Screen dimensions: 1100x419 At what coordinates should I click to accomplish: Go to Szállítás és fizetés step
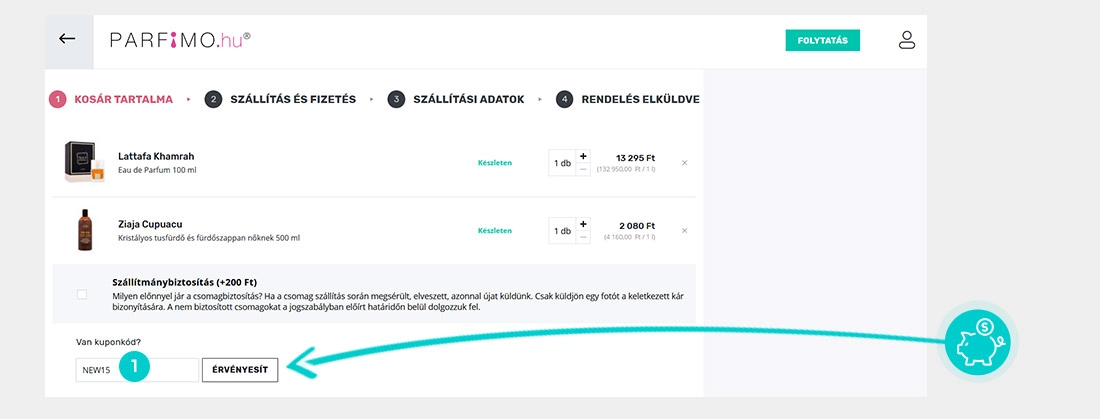click(281, 99)
